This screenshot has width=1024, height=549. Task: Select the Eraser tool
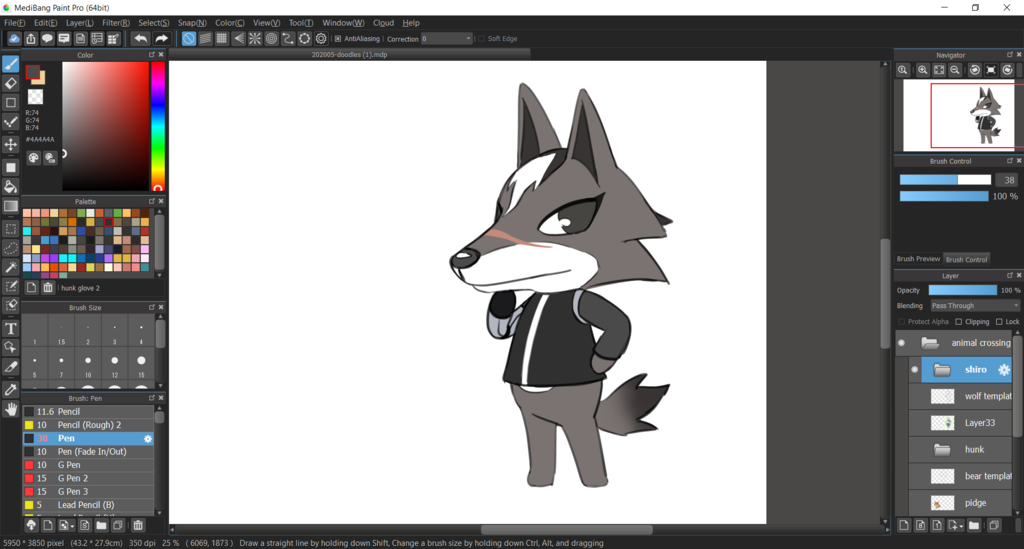[11, 83]
